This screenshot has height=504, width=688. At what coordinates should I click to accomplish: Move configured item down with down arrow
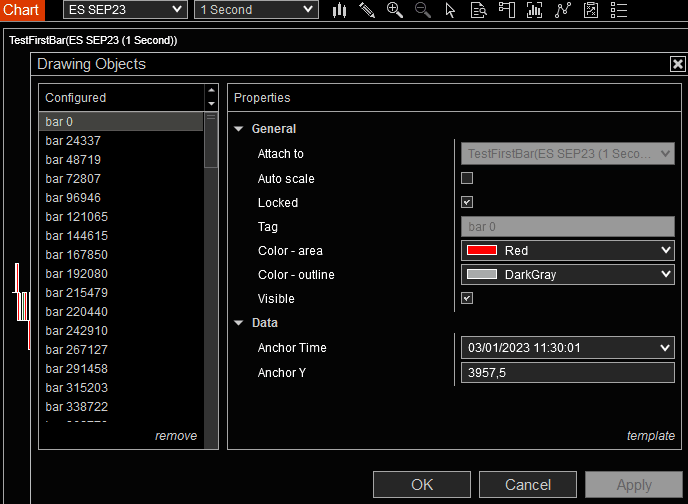pos(211,104)
